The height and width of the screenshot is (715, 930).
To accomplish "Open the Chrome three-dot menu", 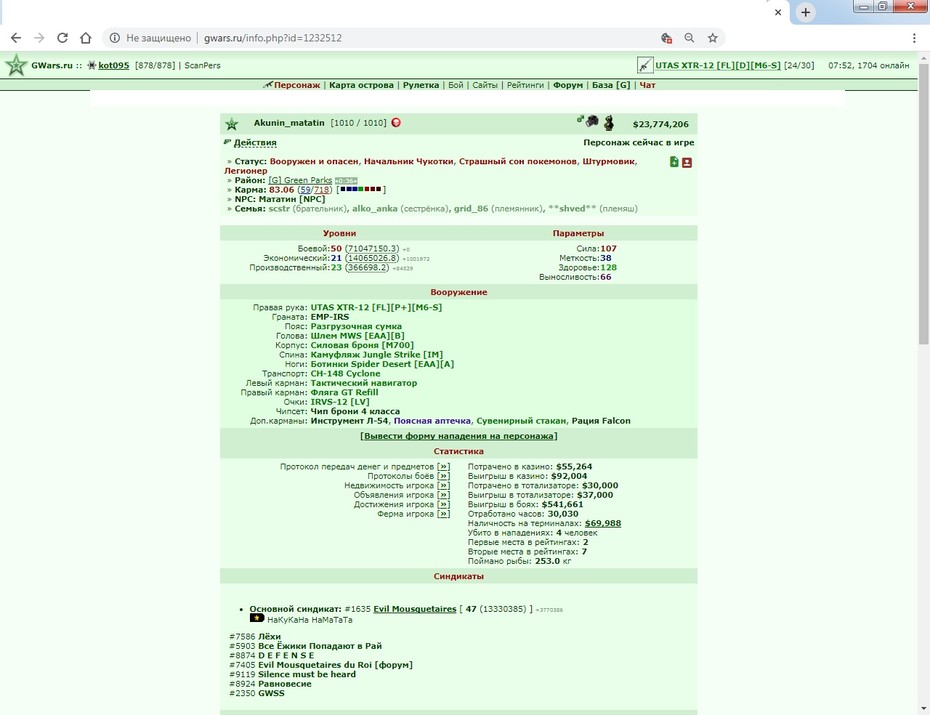I will tap(914, 38).
